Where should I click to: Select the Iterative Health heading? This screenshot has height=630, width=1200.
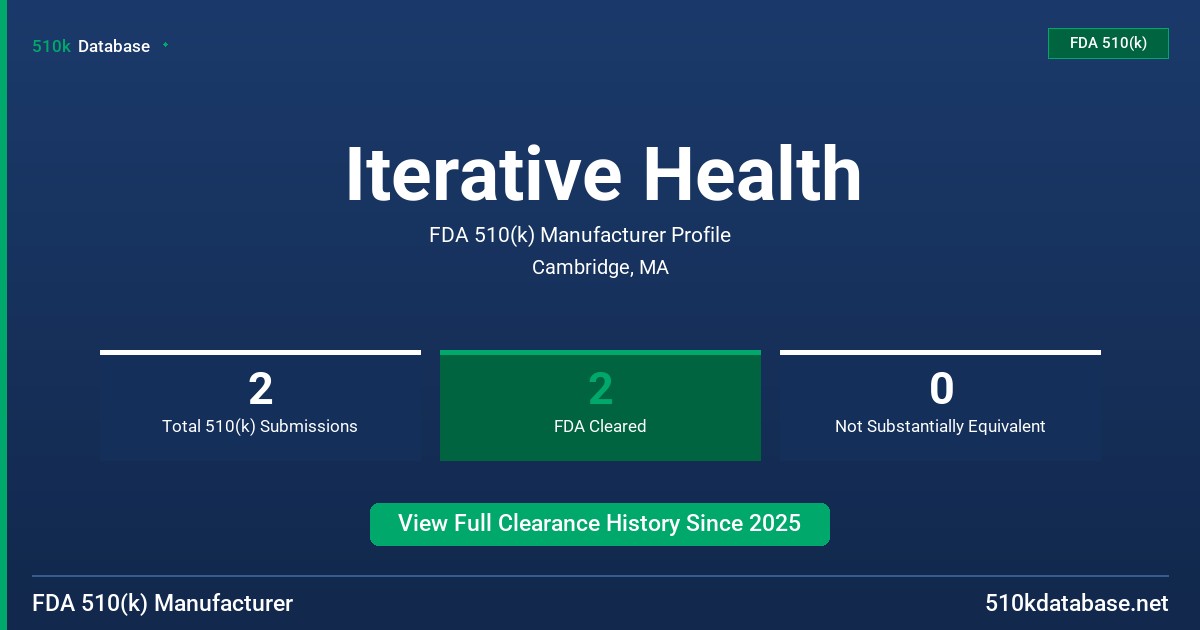[603, 174]
